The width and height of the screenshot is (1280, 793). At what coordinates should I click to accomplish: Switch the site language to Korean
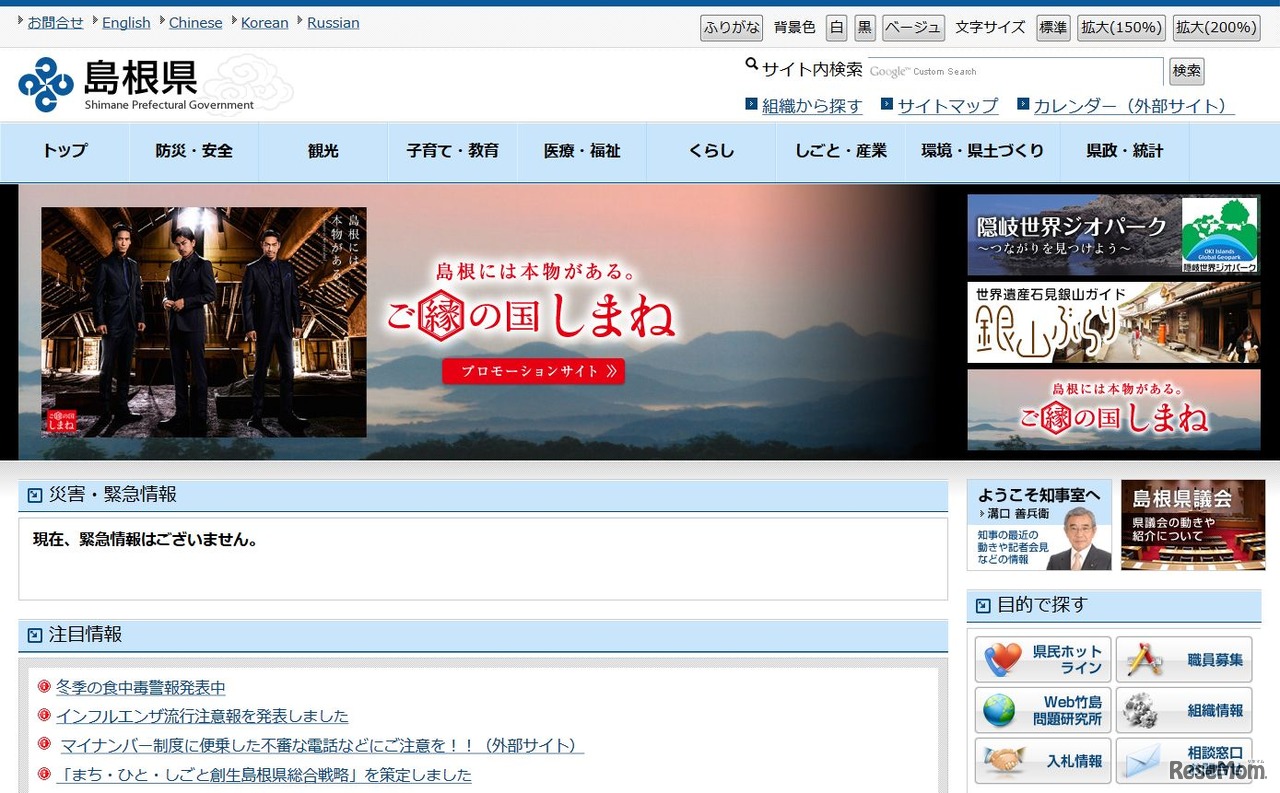(265, 22)
